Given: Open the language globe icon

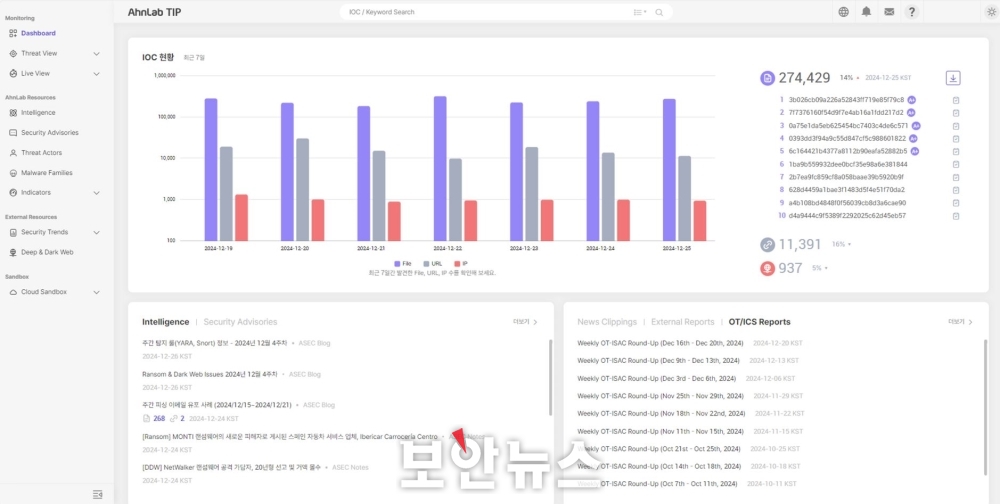Looking at the screenshot, I should [x=844, y=11].
